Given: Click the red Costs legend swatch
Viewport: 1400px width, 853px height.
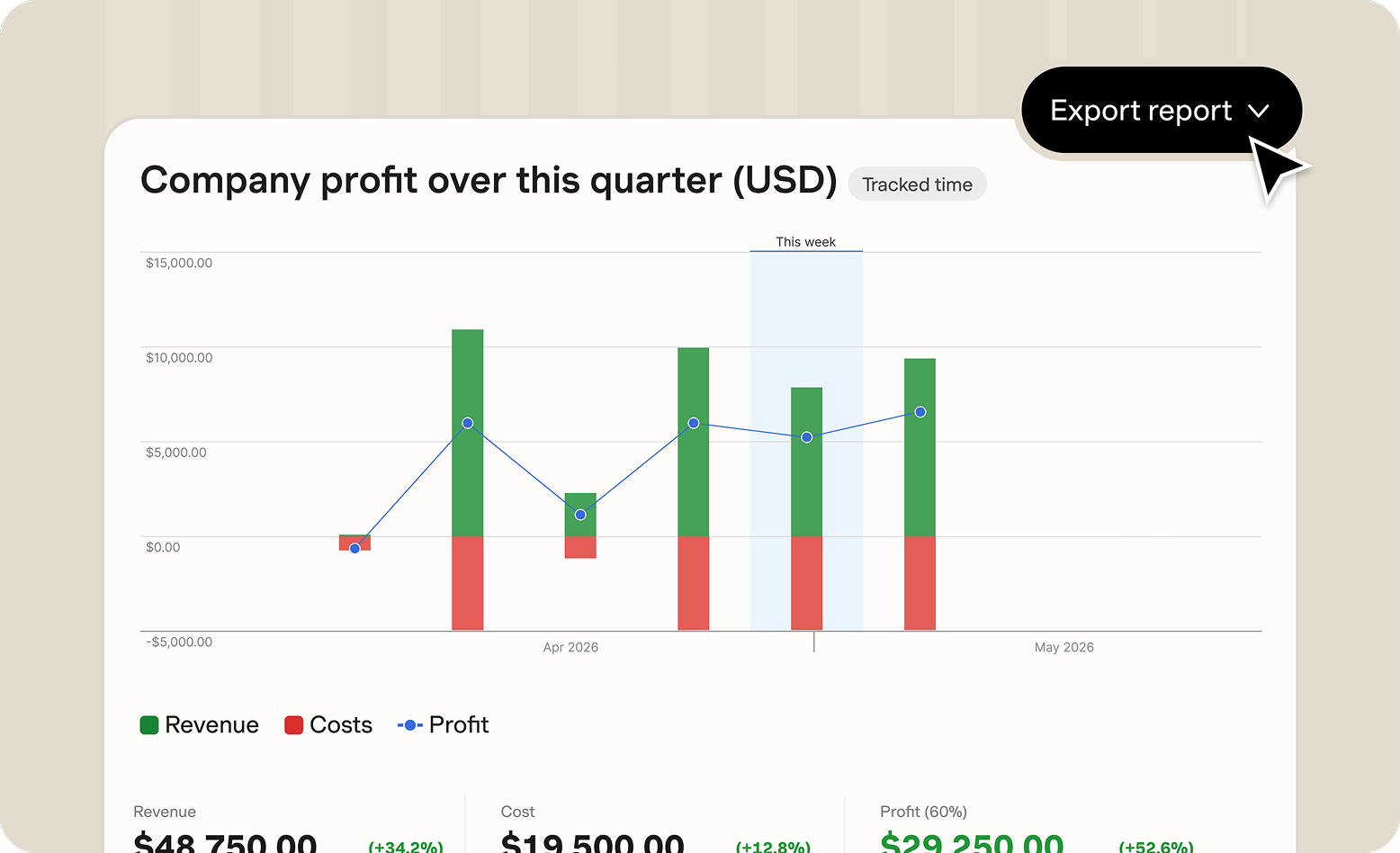Looking at the screenshot, I should [x=293, y=724].
